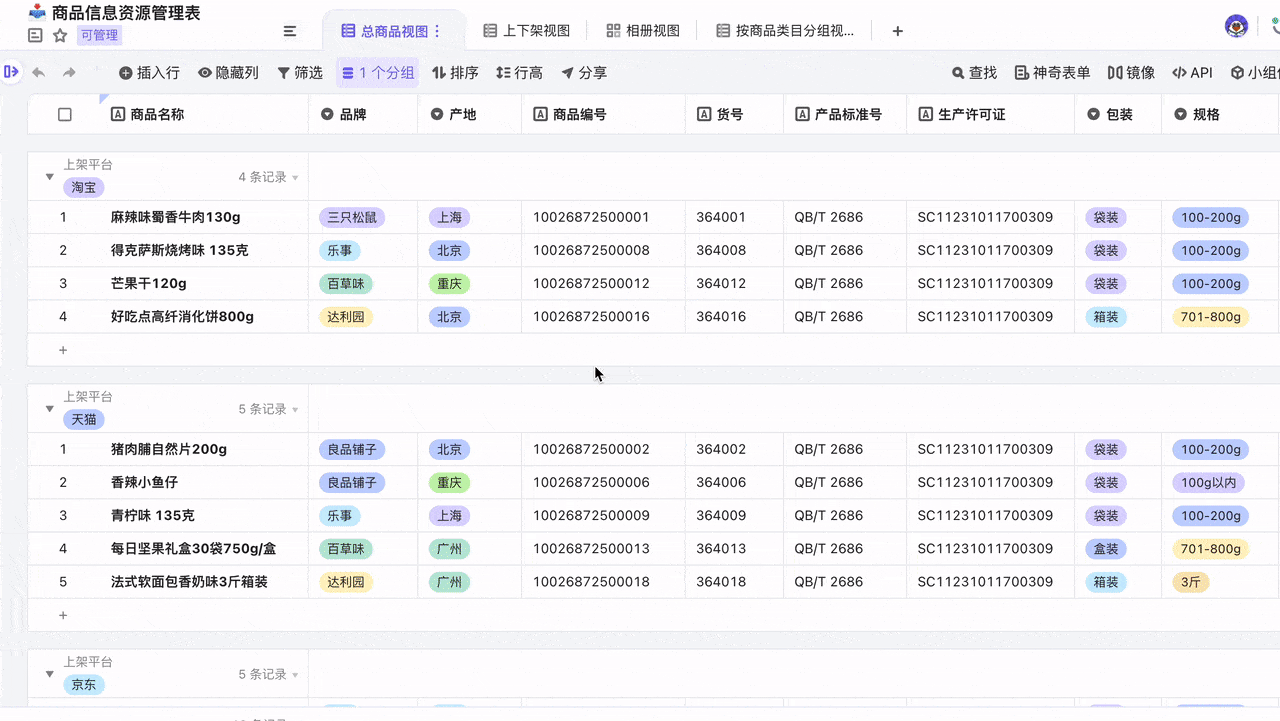The height and width of the screenshot is (721, 1280).
Task: Open the API panel
Action: point(1192,73)
